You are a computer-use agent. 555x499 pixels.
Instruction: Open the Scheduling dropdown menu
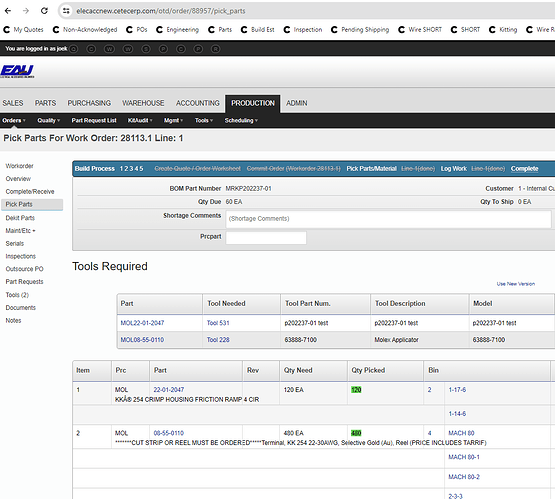tap(241, 120)
